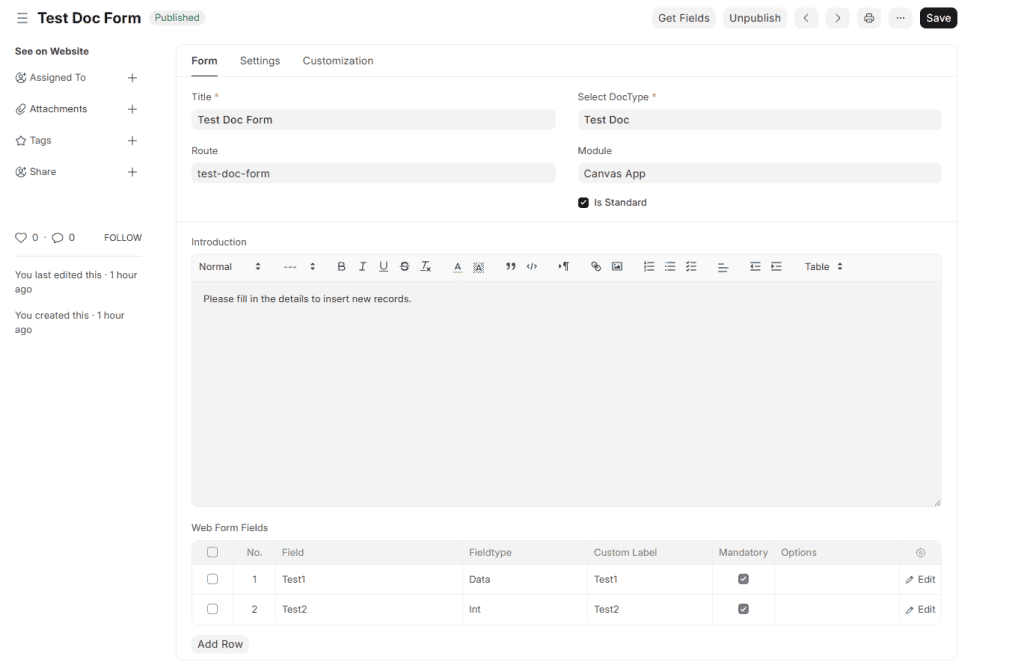Viewport: 1024px width, 668px height.
Task: Open the Normal heading style dropdown
Action: point(229,267)
